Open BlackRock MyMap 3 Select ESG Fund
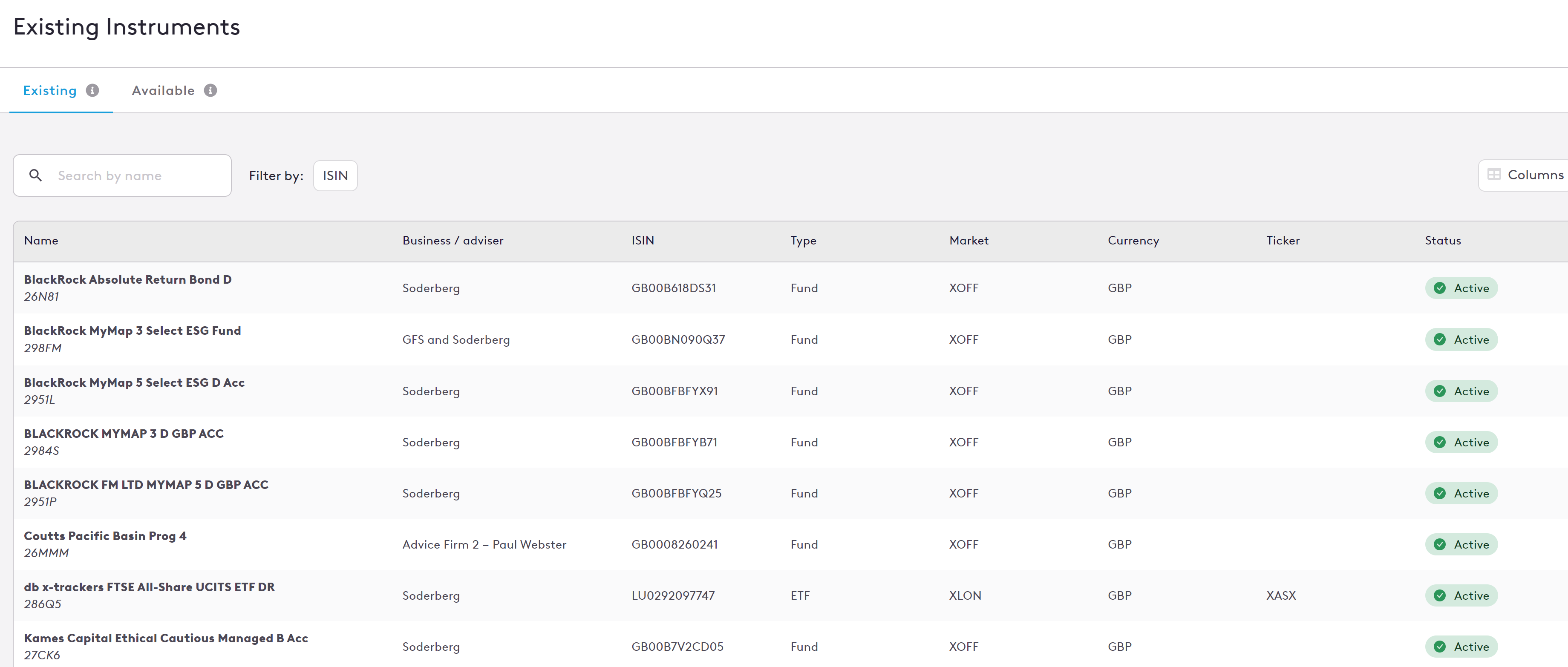The image size is (1568, 667). (x=133, y=331)
